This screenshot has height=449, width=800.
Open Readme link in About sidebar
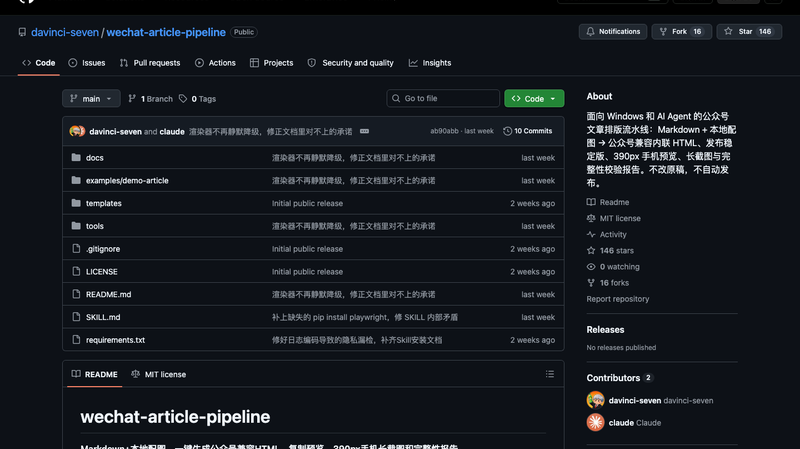(x=608, y=202)
